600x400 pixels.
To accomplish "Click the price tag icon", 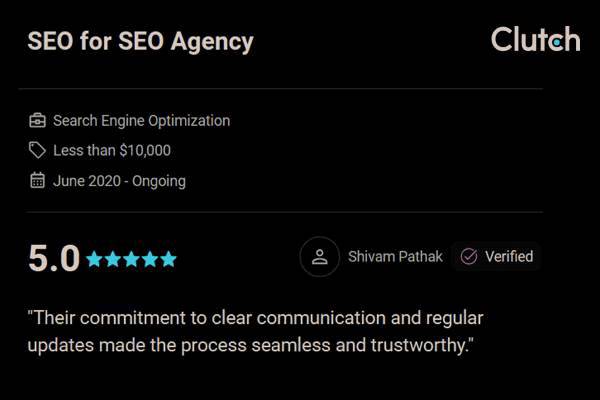I will pos(37,151).
